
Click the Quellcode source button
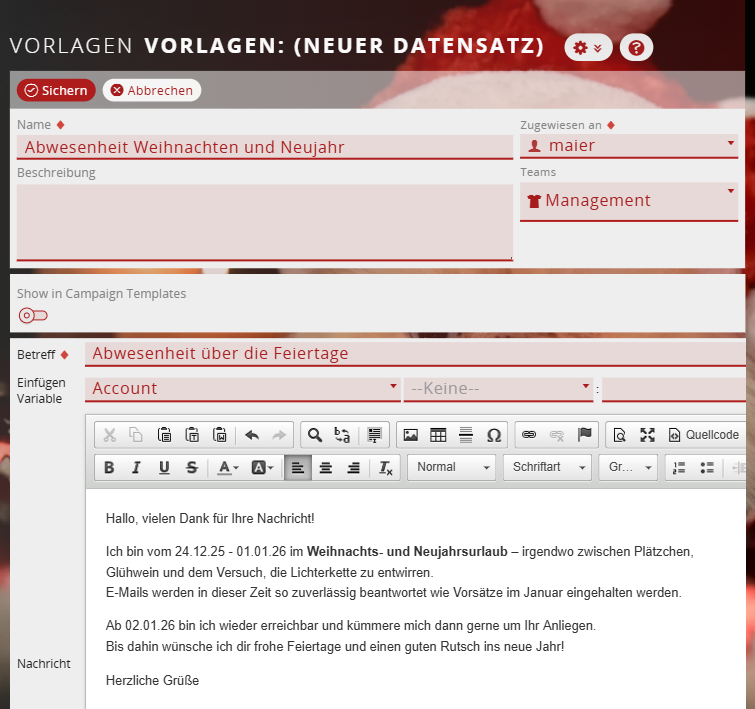coord(704,435)
